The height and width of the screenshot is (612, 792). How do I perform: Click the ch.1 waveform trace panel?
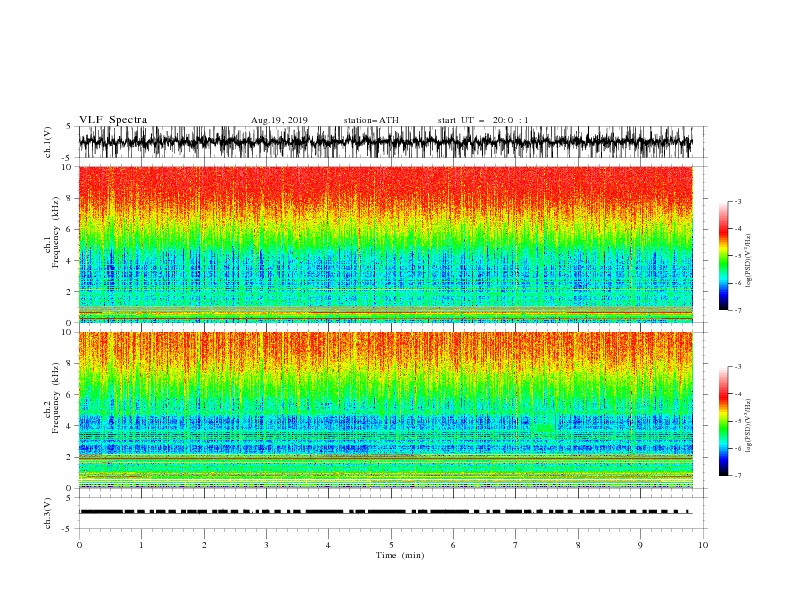click(386, 142)
